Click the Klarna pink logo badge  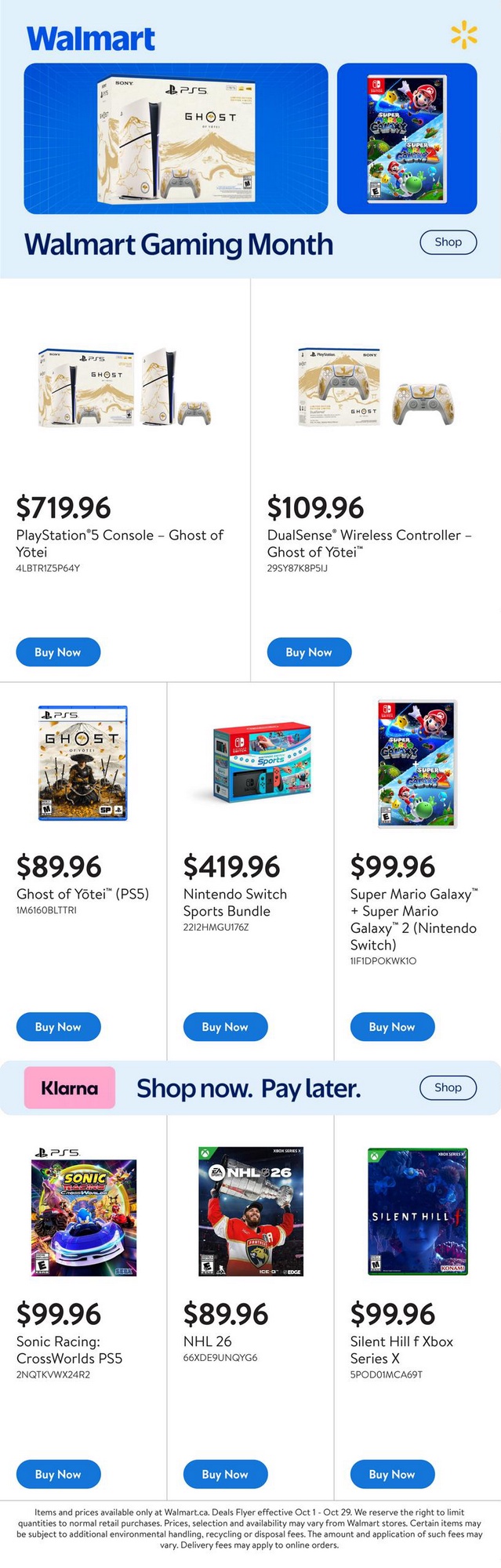70,1087
